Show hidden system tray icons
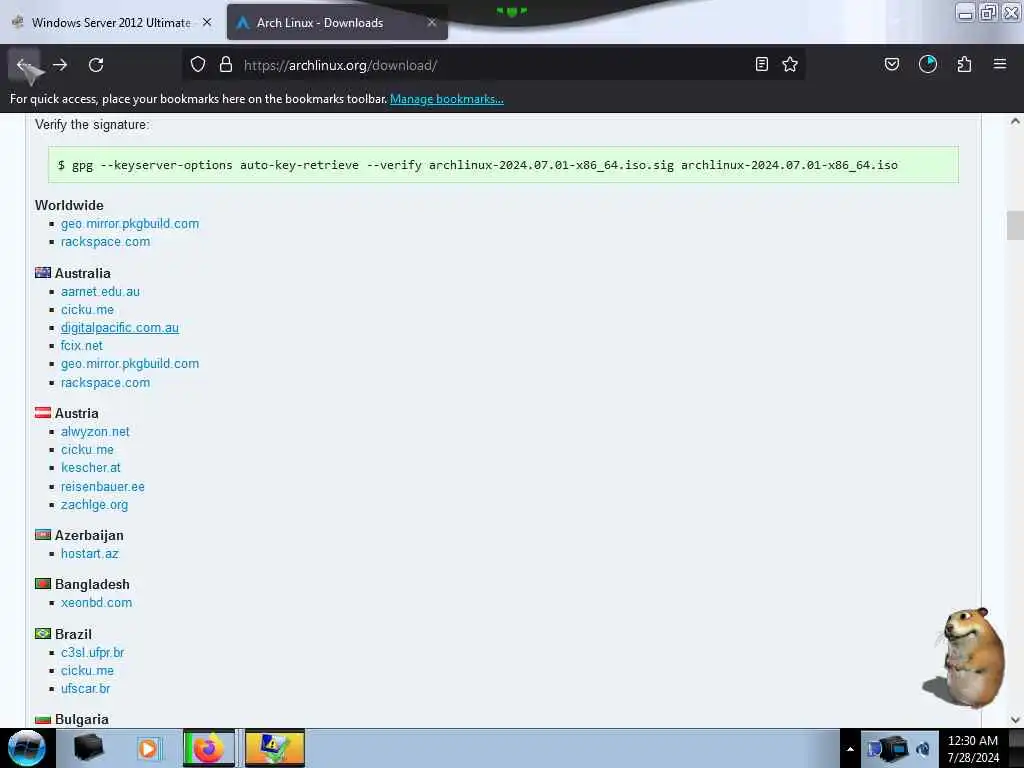The image size is (1024, 768). (x=850, y=749)
